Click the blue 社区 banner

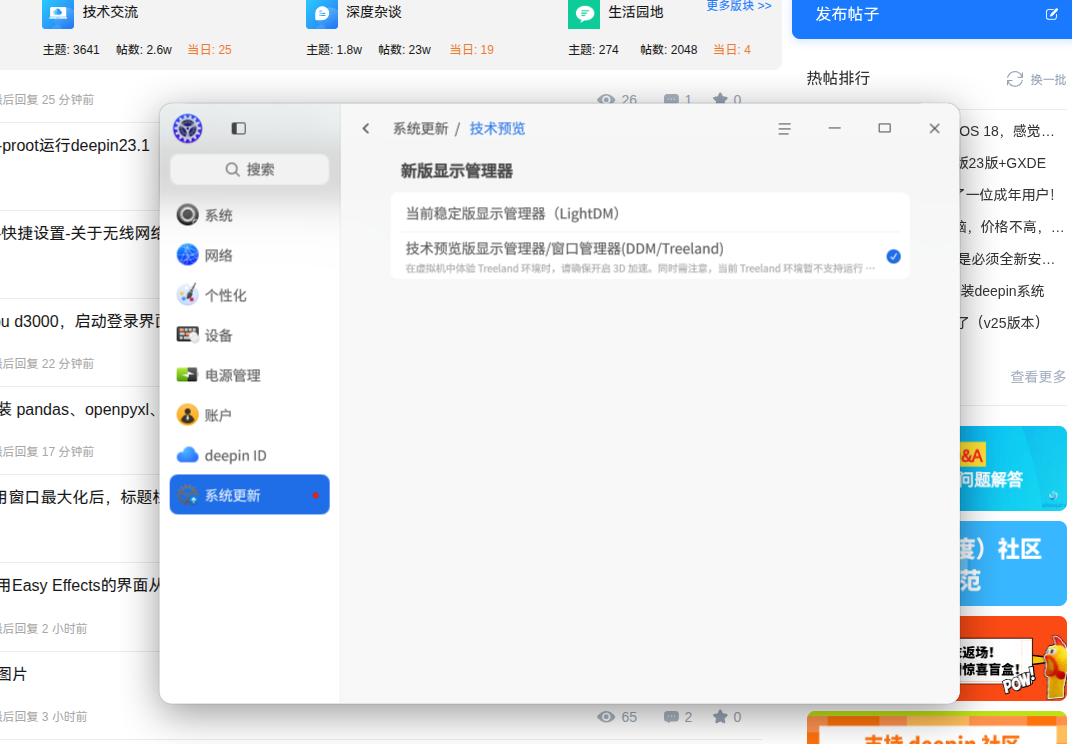pos(1013,563)
